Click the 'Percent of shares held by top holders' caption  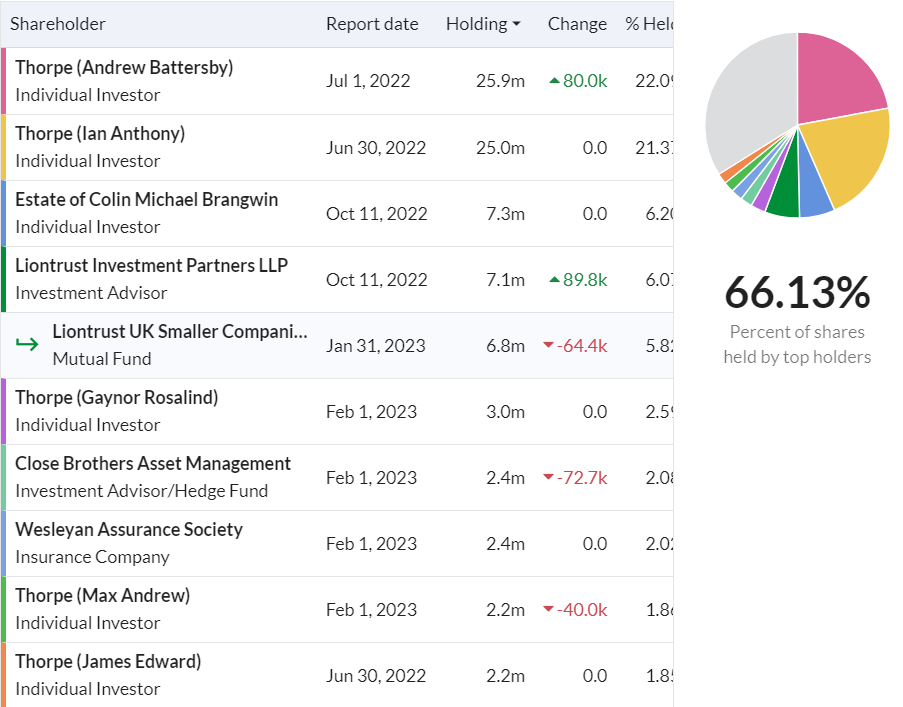click(x=797, y=344)
